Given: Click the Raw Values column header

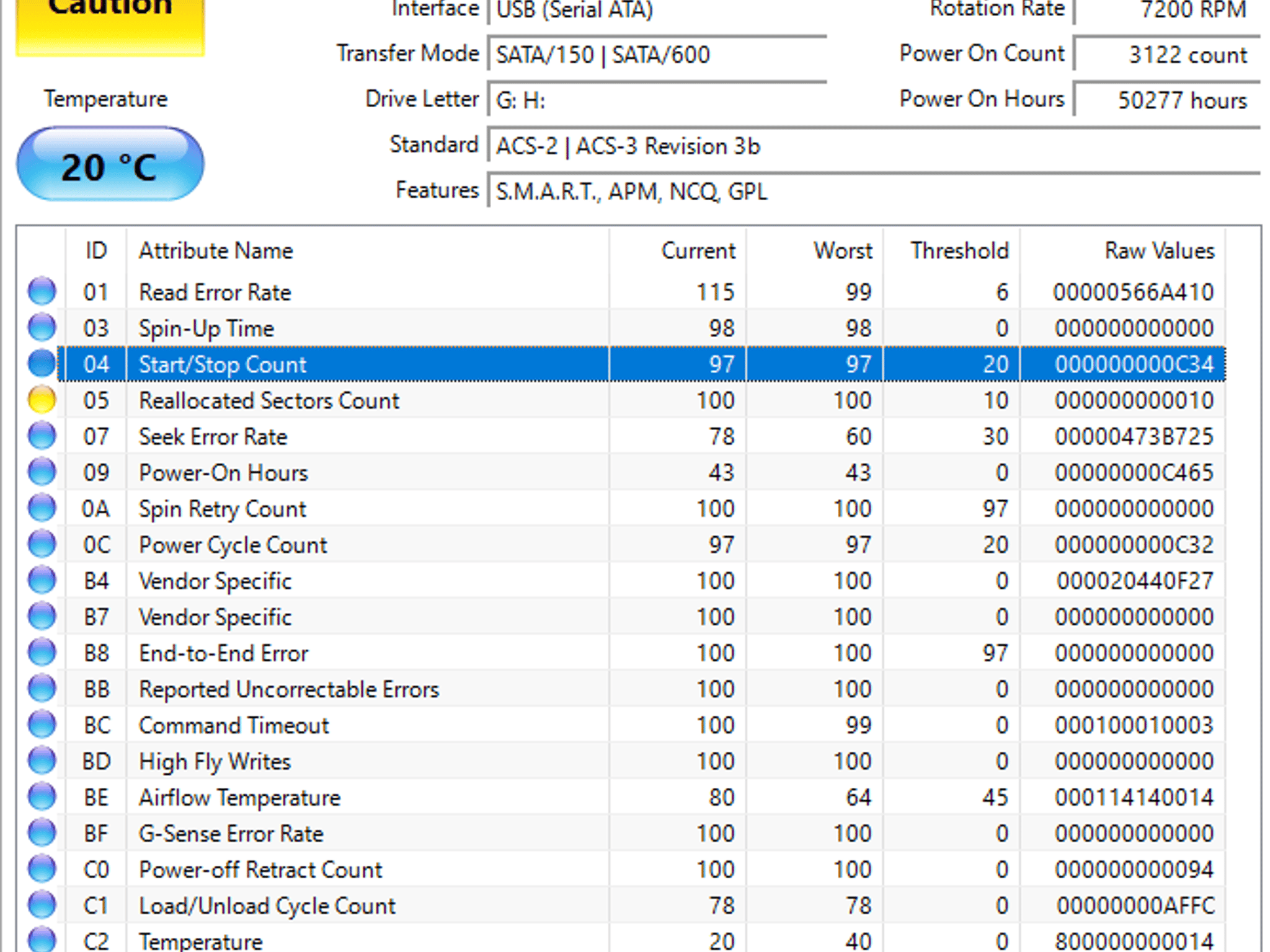Looking at the screenshot, I should (1123, 251).
